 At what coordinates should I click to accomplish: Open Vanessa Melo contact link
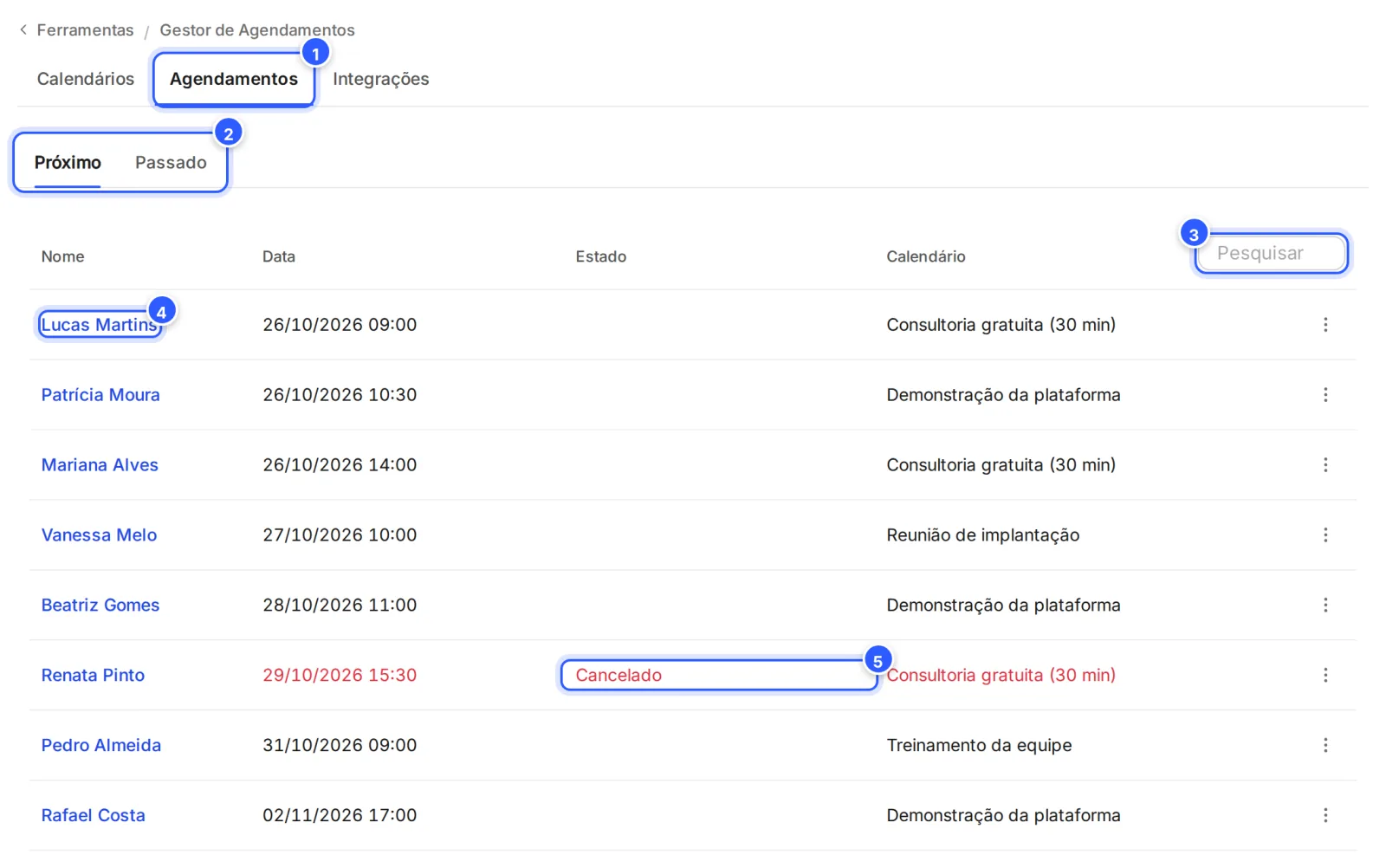tap(99, 535)
